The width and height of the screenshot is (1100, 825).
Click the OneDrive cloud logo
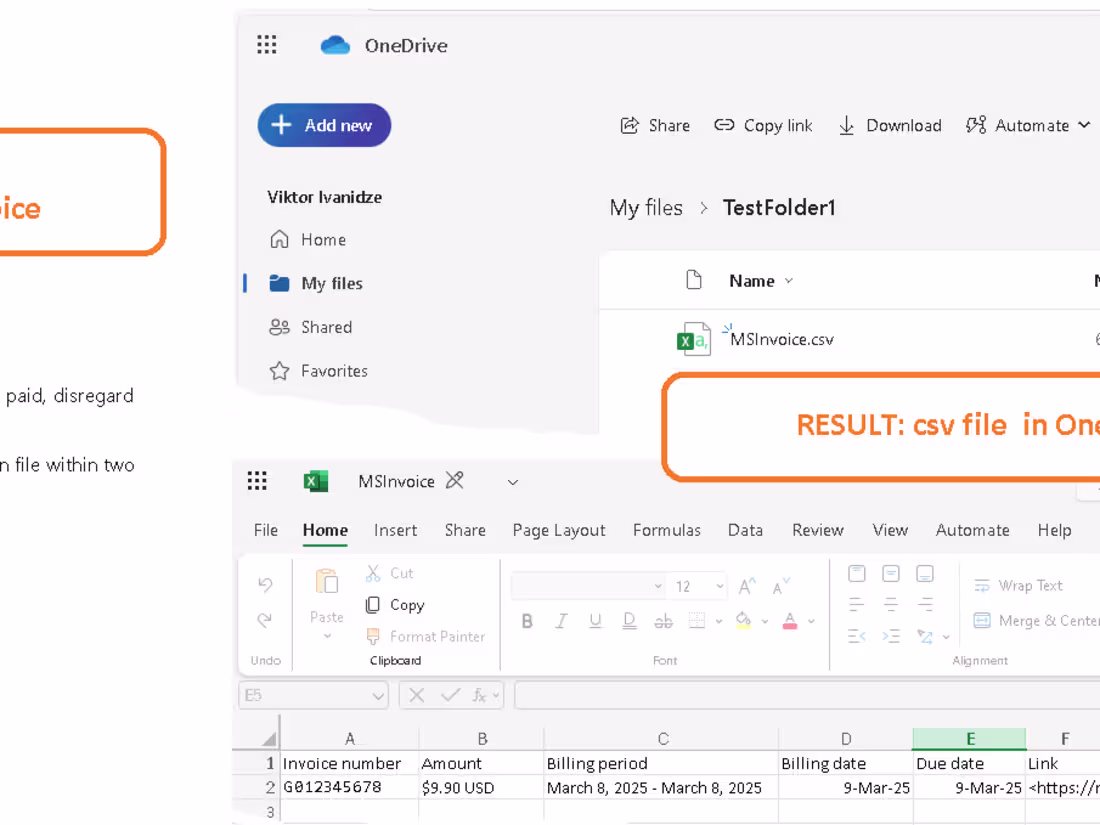[335, 46]
